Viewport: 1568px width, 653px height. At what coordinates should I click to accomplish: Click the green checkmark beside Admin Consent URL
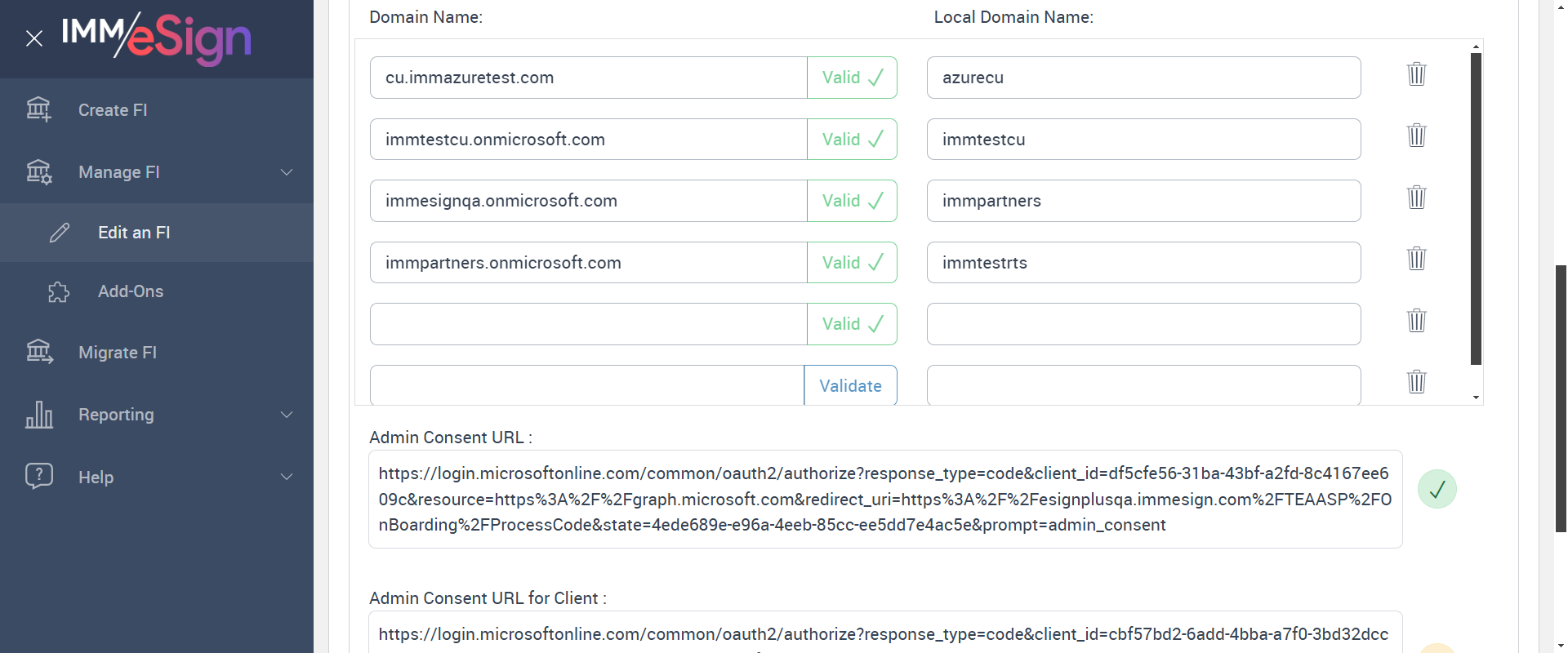click(x=1437, y=489)
